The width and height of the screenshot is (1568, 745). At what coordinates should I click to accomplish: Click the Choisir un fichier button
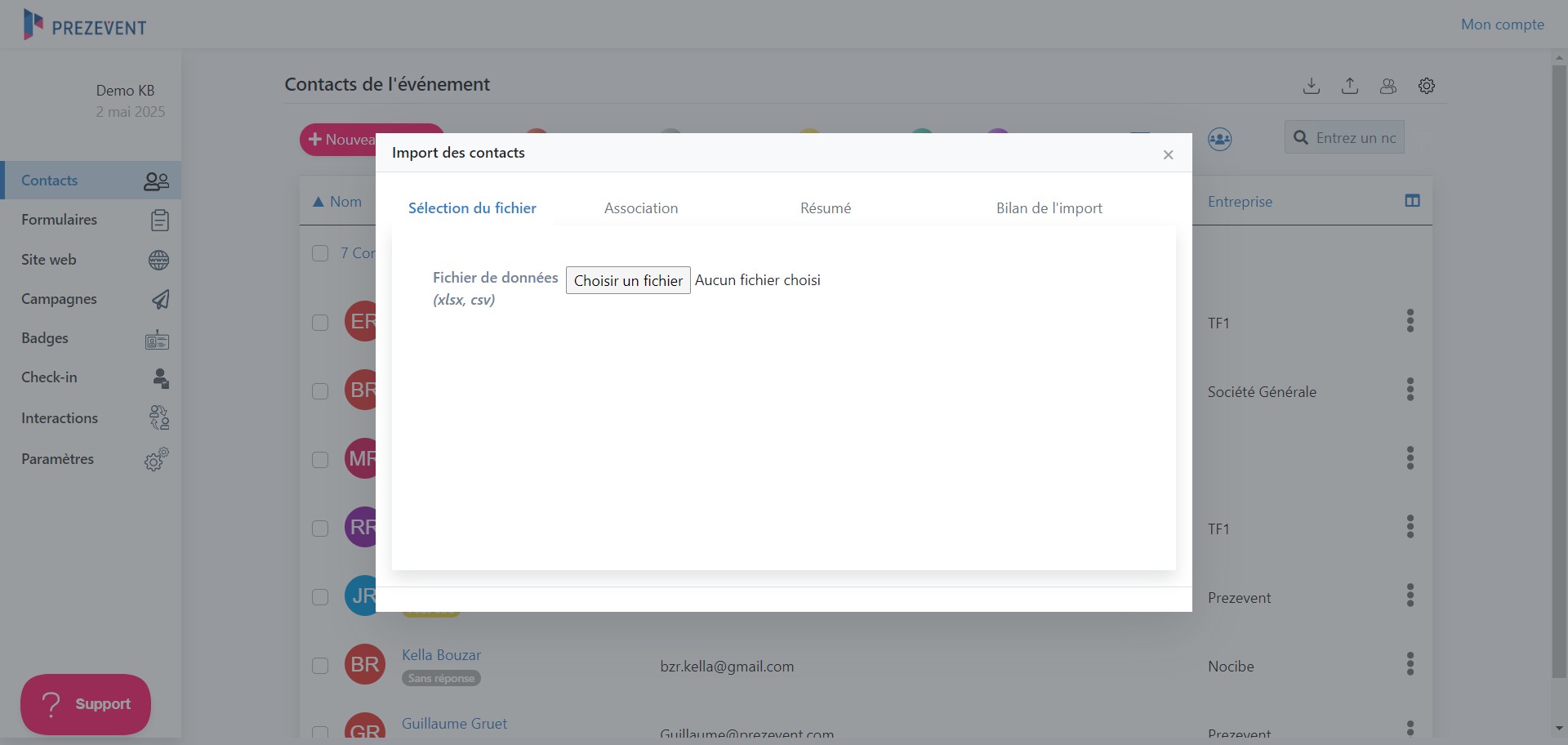tap(628, 280)
